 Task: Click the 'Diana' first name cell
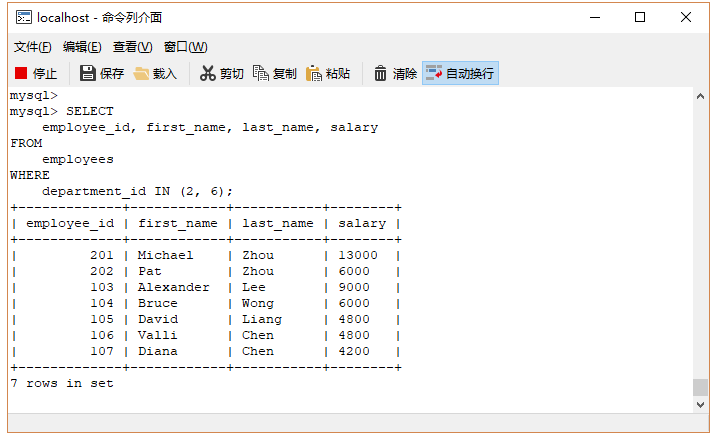[x=158, y=351]
